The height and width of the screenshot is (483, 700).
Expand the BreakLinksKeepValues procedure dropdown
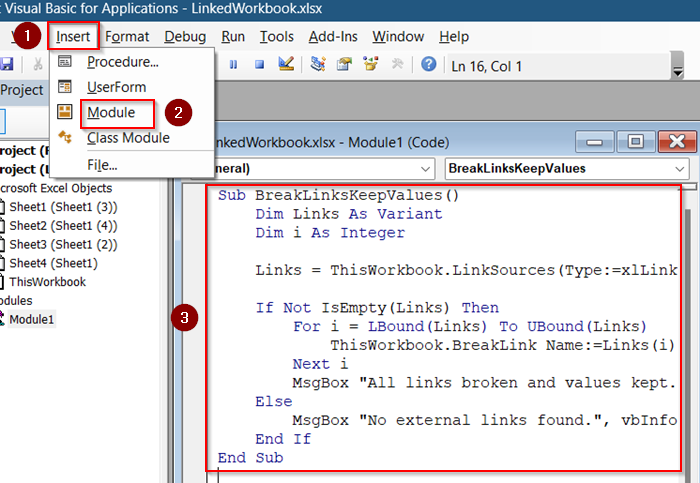pos(679,169)
